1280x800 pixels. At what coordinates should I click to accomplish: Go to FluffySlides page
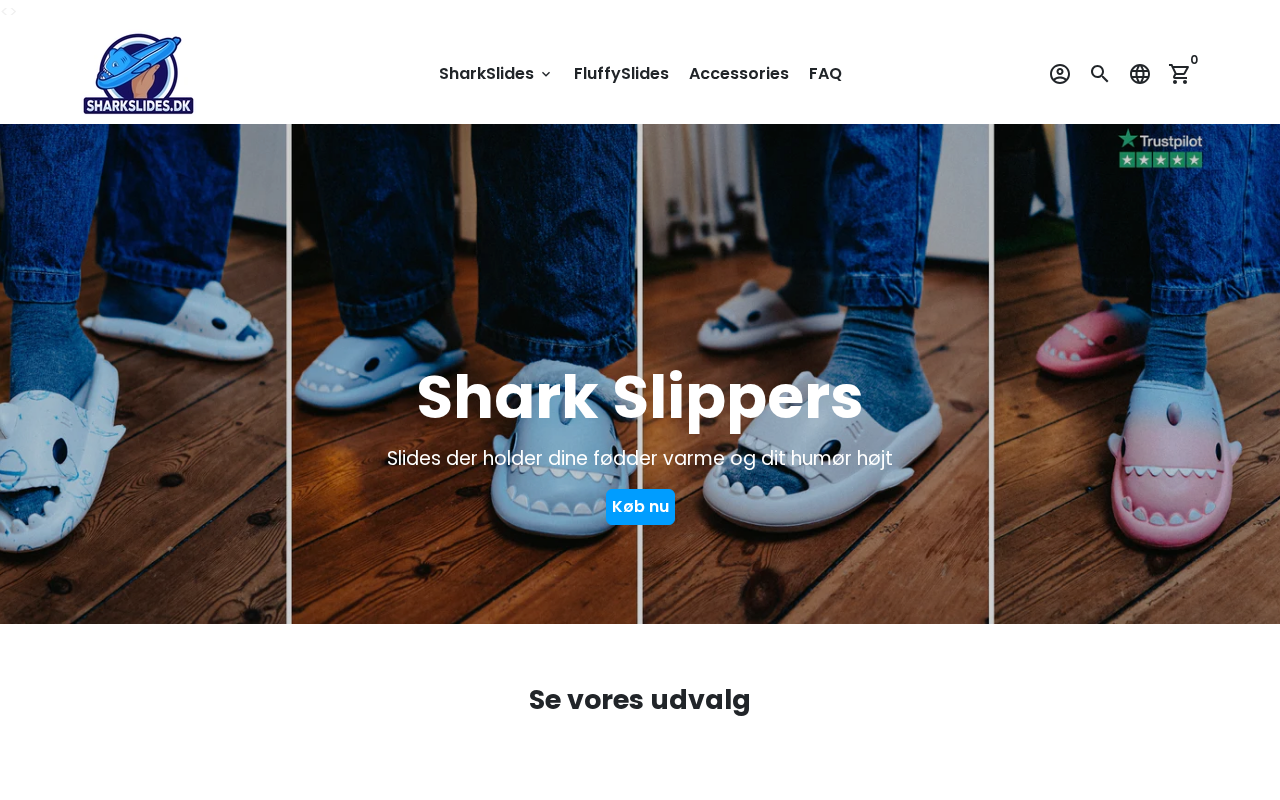coord(621,74)
